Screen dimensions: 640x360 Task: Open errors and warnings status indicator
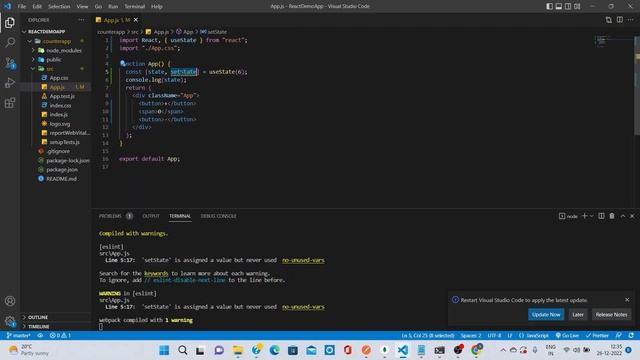click(x=60, y=336)
